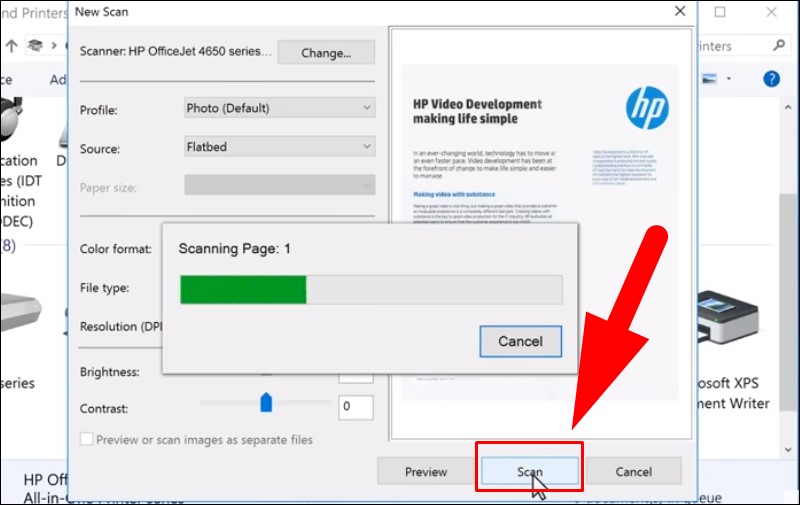This screenshot has width=800, height=505.
Task: Open the Source dropdown showing Flatbed
Action: pos(280,146)
